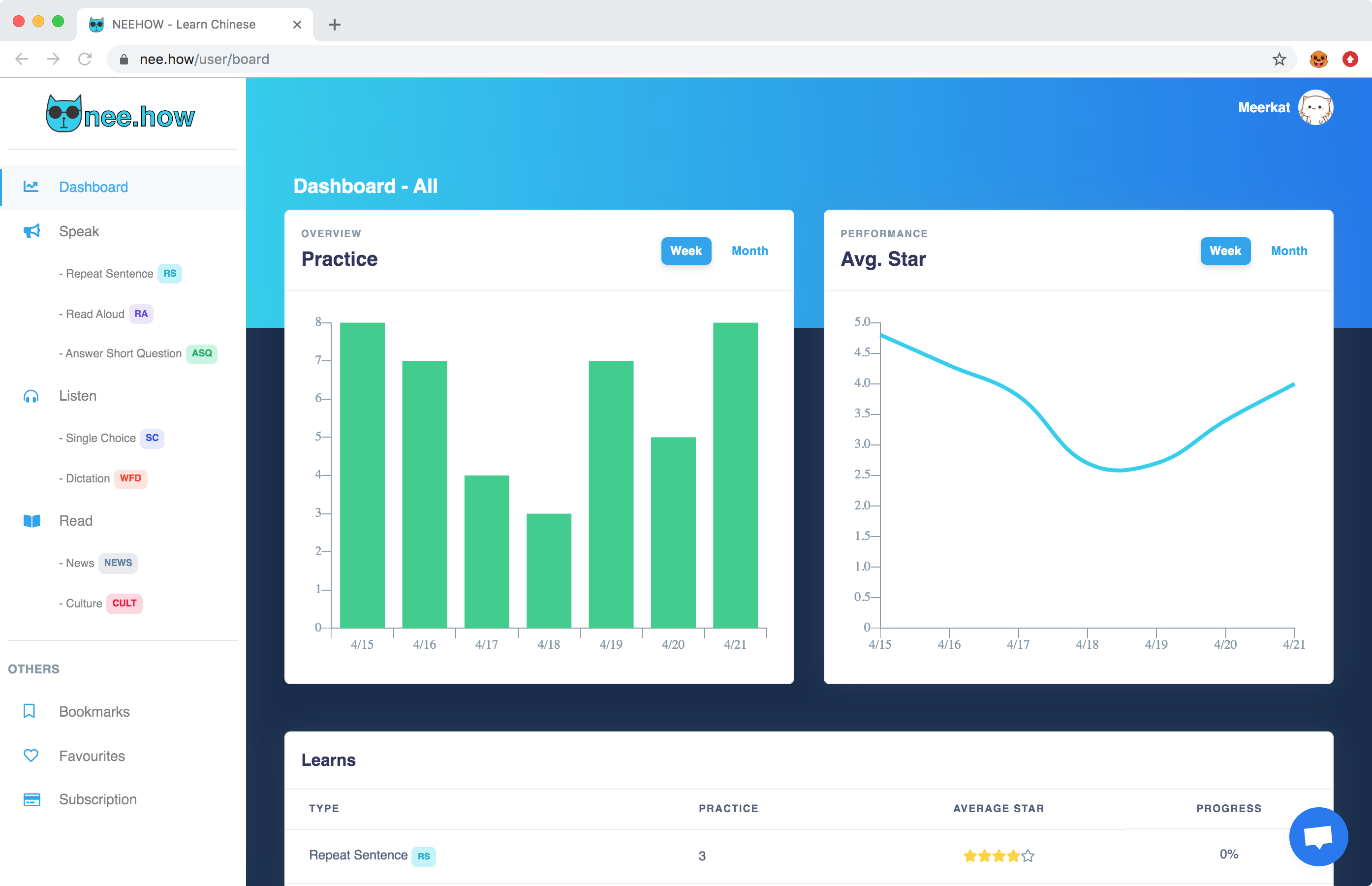1372x886 pixels.
Task: Click the Bookmarks icon in Others section
Action: pyautogui.click(x=30, y=712)
